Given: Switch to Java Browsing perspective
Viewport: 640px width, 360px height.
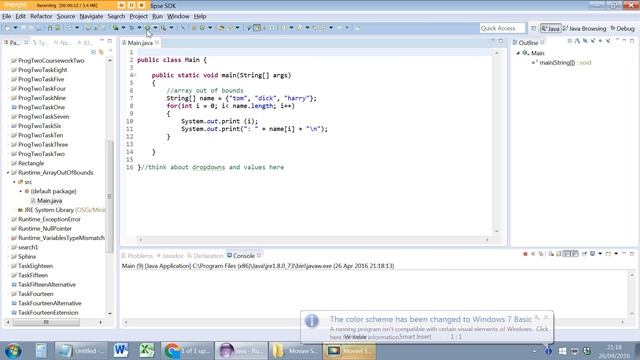Looking at the screenshot, I should [584, 29].
